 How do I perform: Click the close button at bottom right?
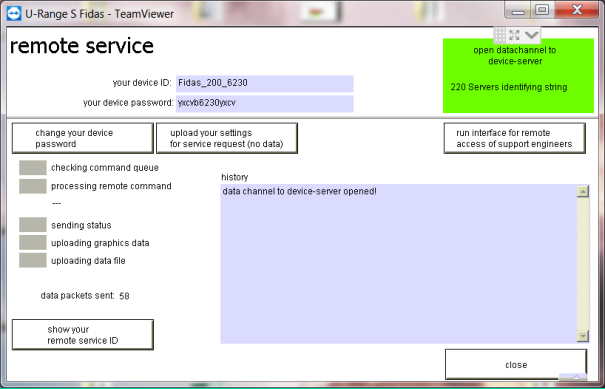(x=516, y=365)
